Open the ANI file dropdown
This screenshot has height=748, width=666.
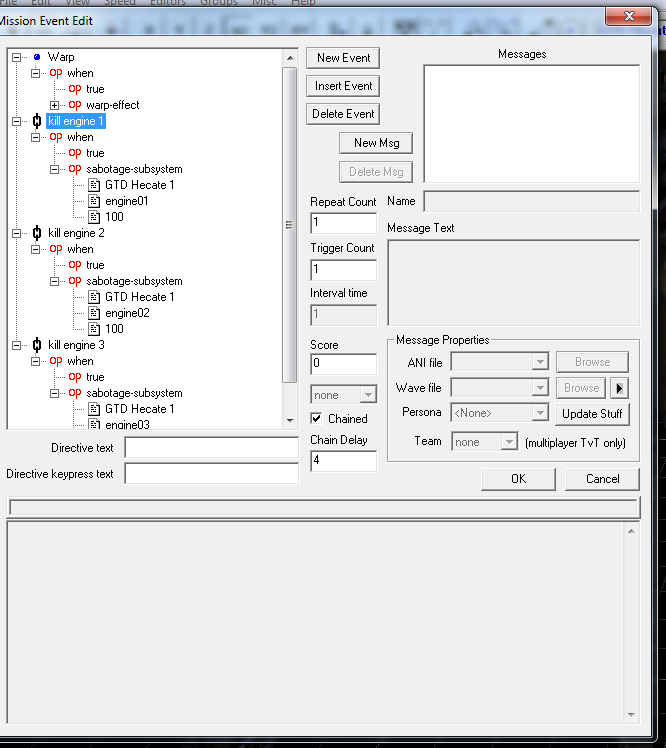coord(540,362)
